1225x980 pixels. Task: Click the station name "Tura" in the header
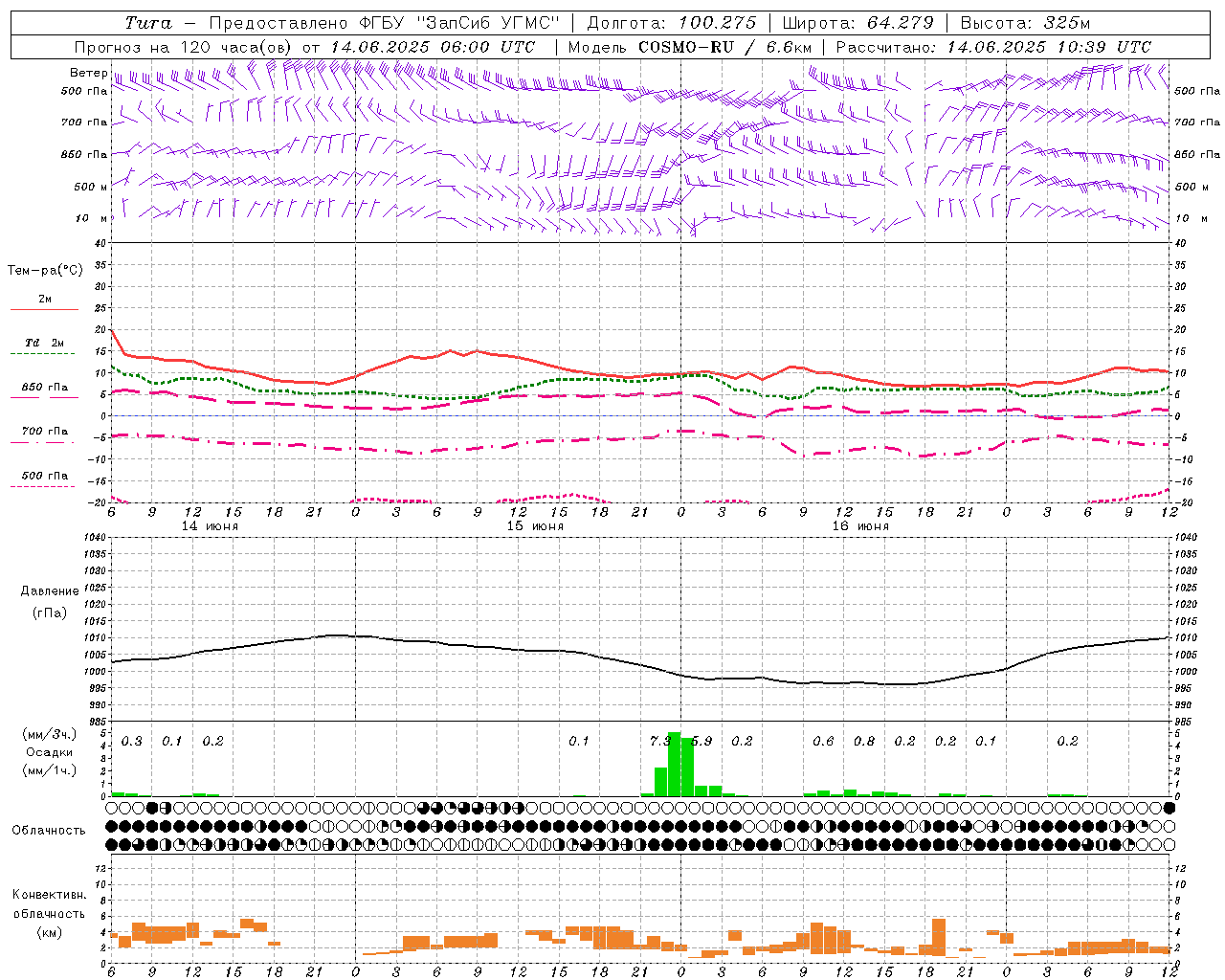(148, 23)
